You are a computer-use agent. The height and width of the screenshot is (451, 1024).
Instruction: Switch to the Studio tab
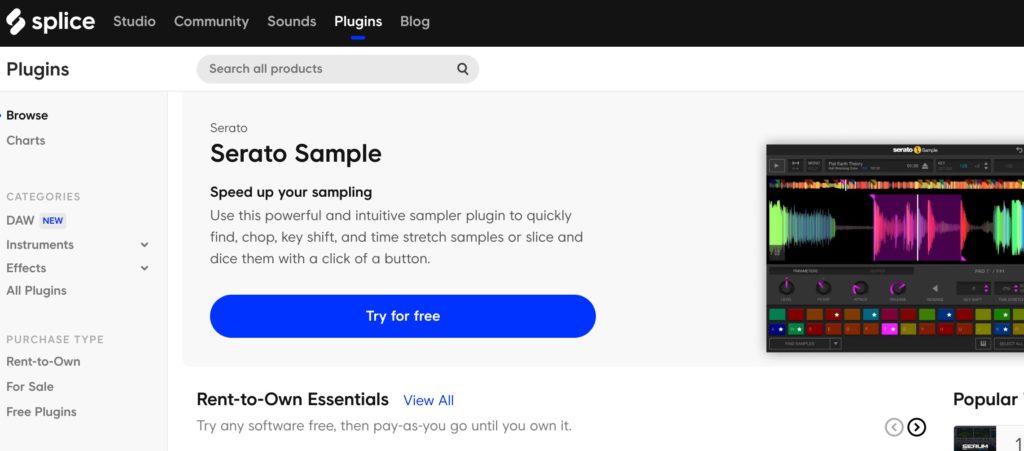pos(134,21)
